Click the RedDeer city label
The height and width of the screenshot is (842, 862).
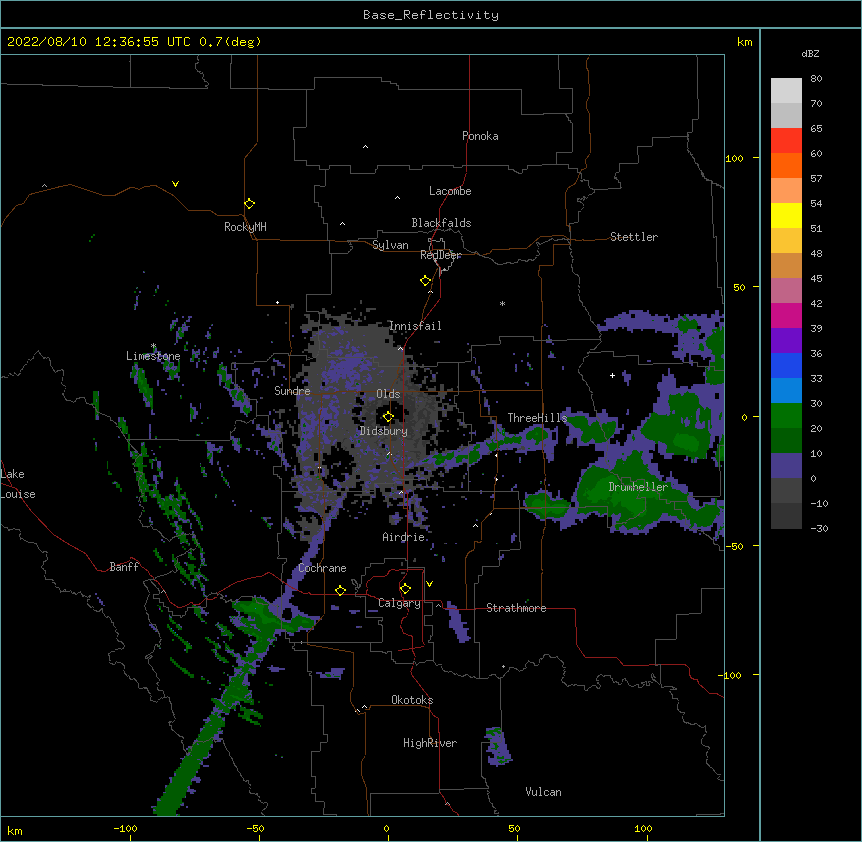tap(440, 255)
